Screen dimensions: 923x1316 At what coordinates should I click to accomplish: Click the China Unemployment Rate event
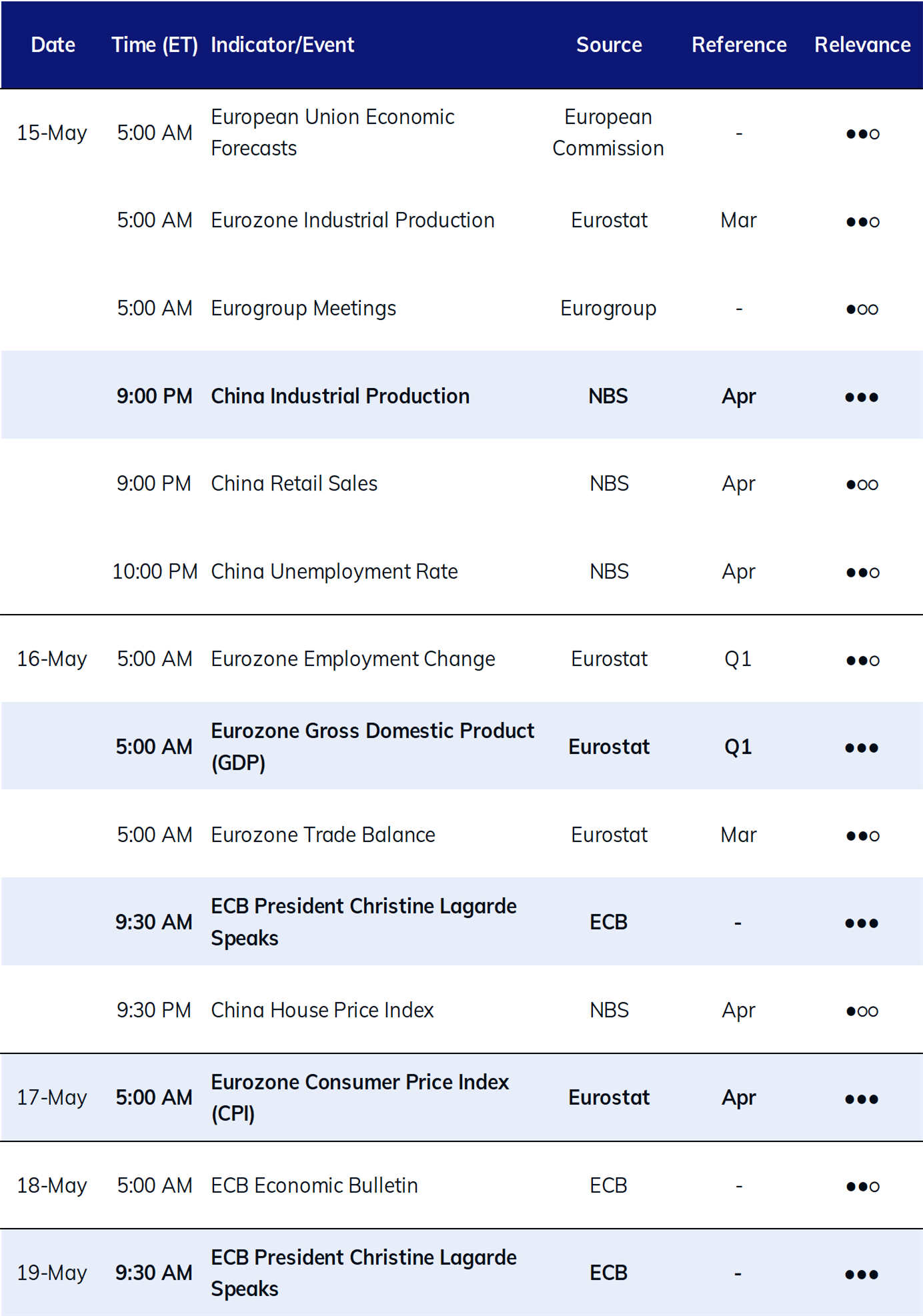click(334, 571)
